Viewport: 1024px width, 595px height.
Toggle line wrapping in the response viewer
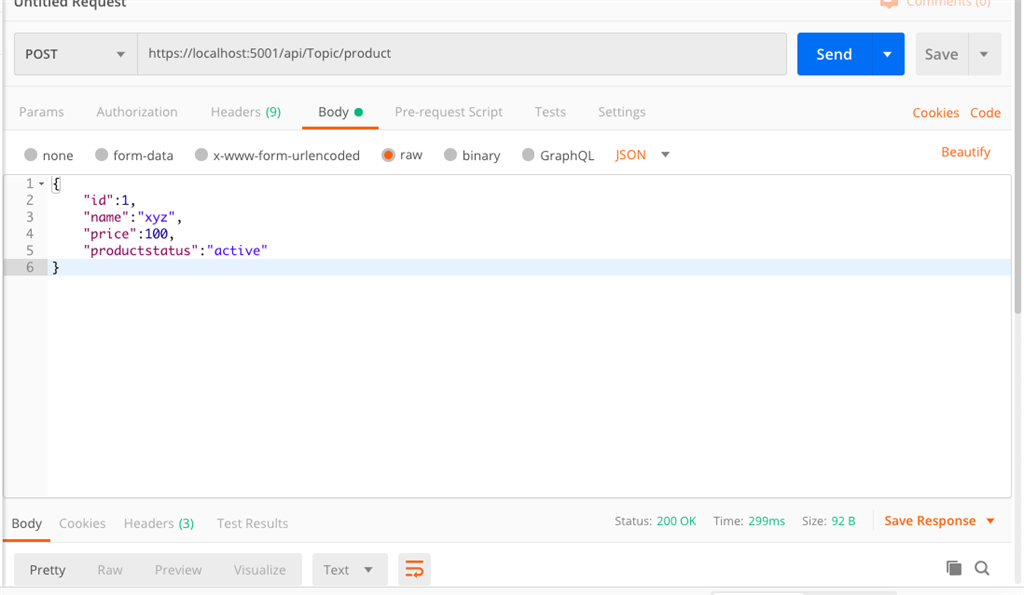(x=414, y=567)
